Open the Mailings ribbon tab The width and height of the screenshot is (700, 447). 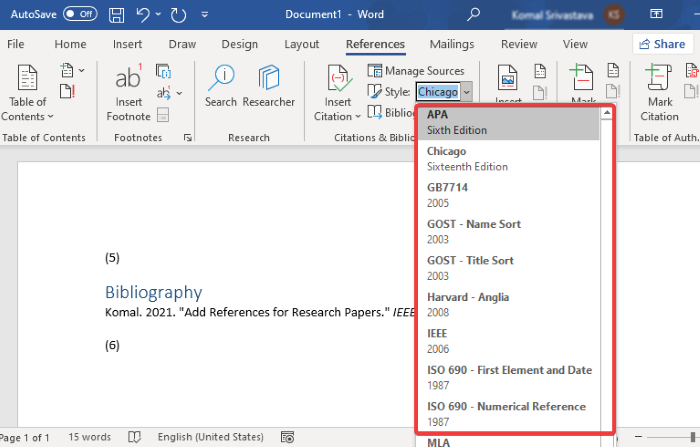pos(452,44)
